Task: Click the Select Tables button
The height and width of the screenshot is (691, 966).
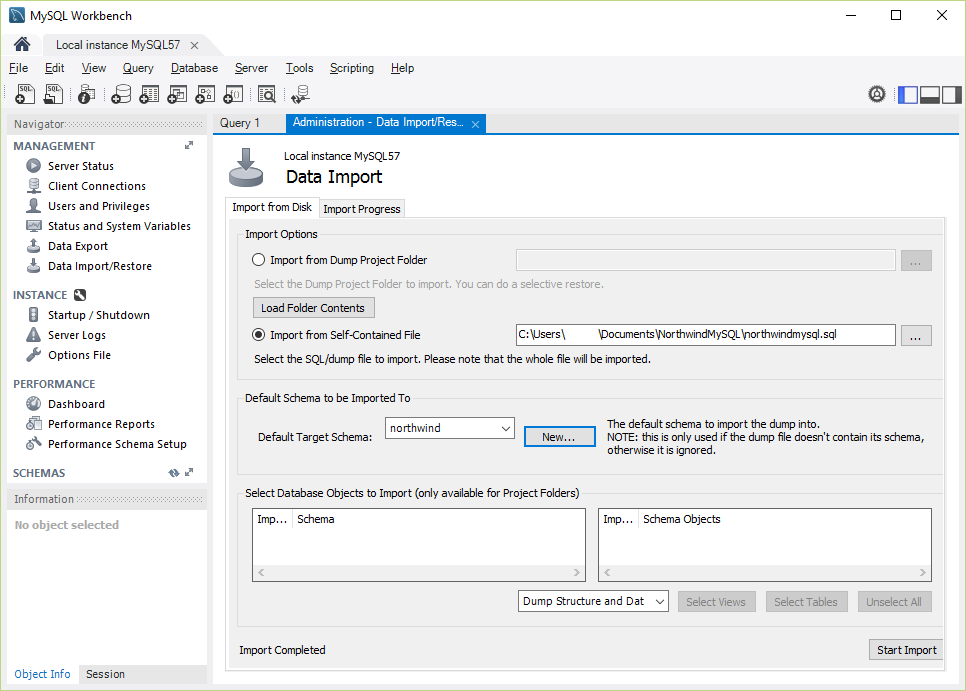Action: pos(806,602)
